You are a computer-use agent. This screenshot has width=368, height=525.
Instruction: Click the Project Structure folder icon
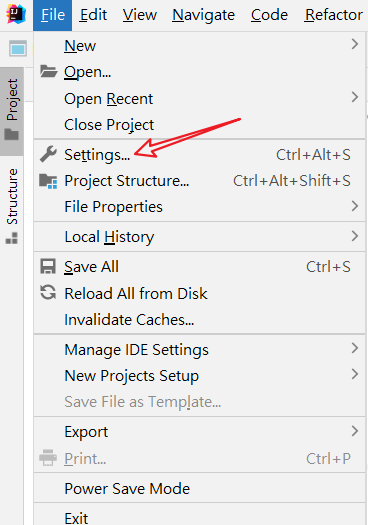[48, 181]
